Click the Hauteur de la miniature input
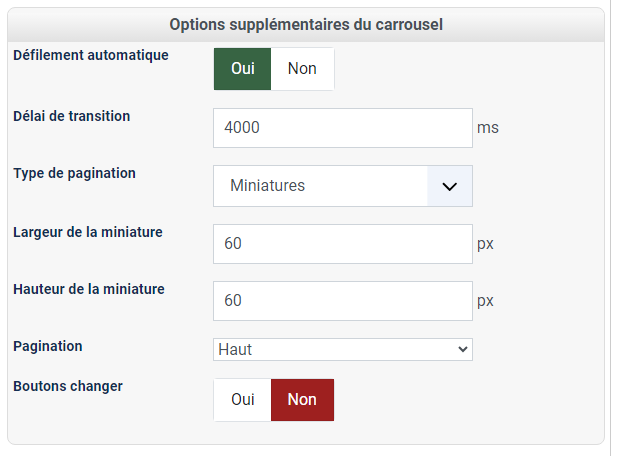This screenshot has width=618, height=456. pos(343,300)
